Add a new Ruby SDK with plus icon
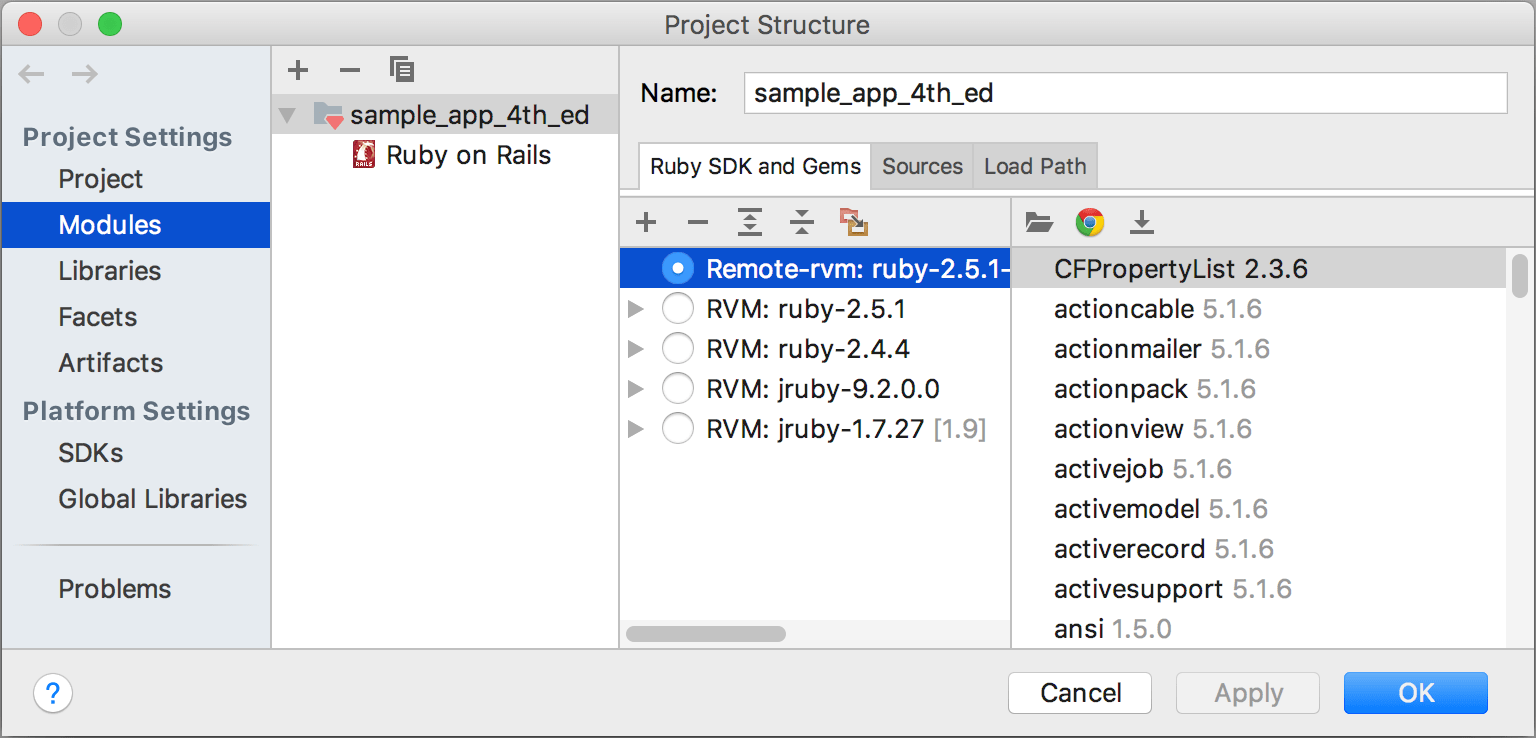Screen dimensions: 1536x738 coord(646,222)
